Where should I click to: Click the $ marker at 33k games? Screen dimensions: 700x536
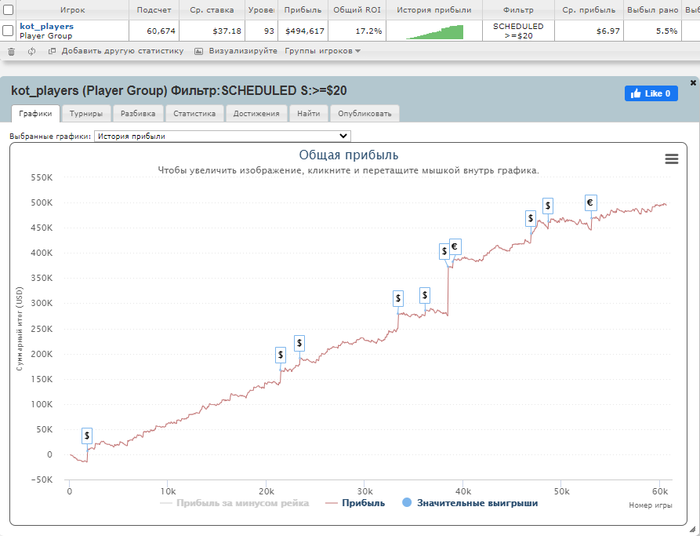click(398, 299)
